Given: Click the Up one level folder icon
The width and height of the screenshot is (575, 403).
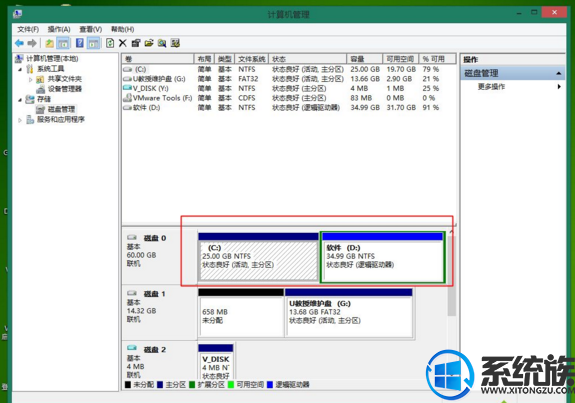Looking at the screenshot, I should pyautogui.click(x=49, y=43).
